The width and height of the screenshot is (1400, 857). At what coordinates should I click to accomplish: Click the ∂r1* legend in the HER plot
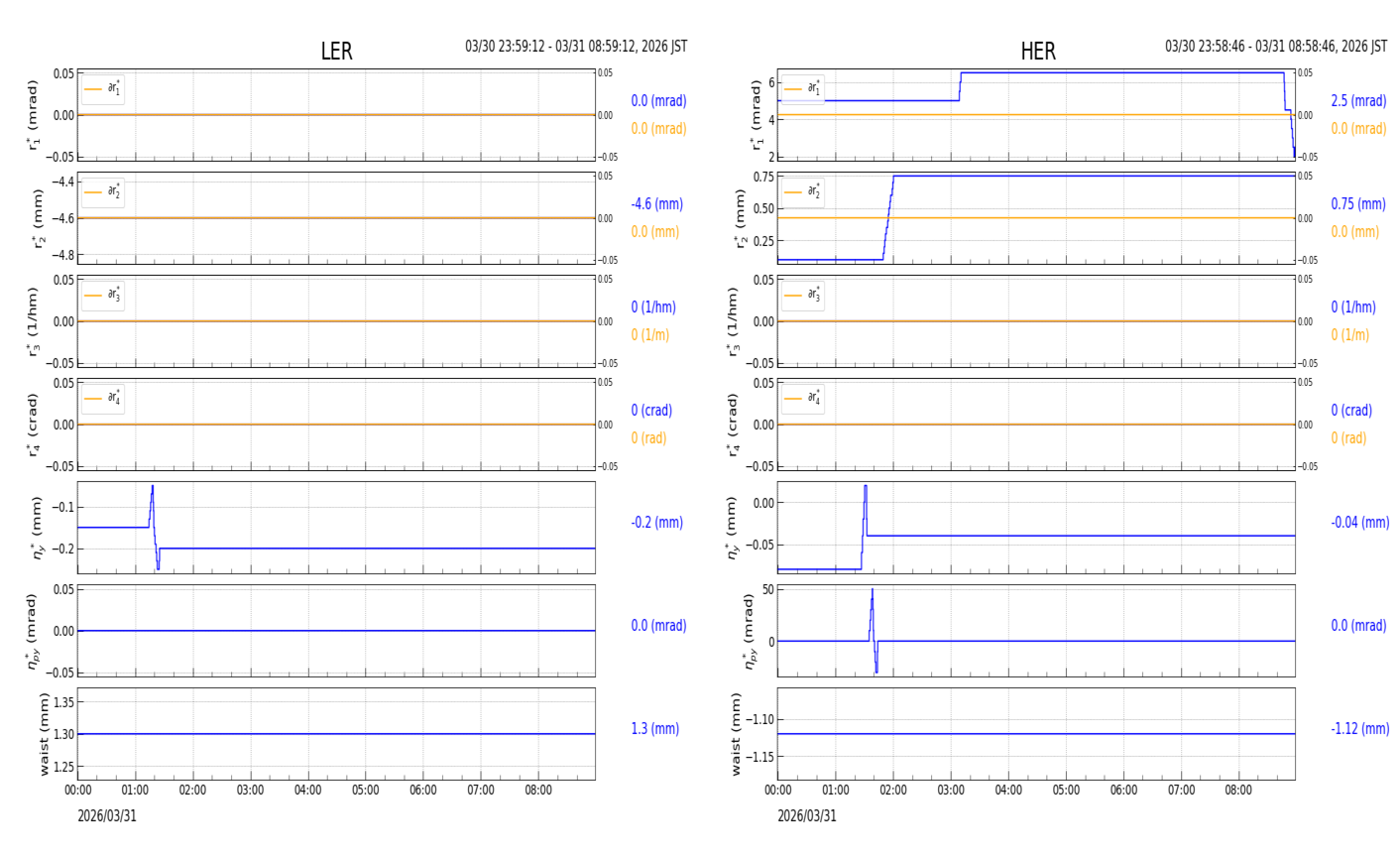(x=803, y=89)
